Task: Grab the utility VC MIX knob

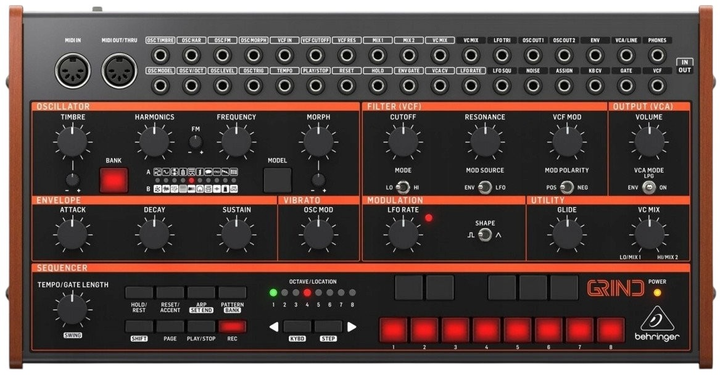Action: point(649,235)
